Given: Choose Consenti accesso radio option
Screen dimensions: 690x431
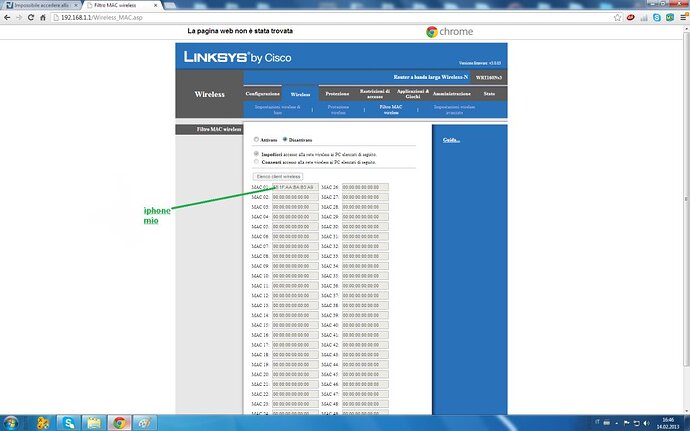Looking at the screenshot, I should click(x=257, y=162).
